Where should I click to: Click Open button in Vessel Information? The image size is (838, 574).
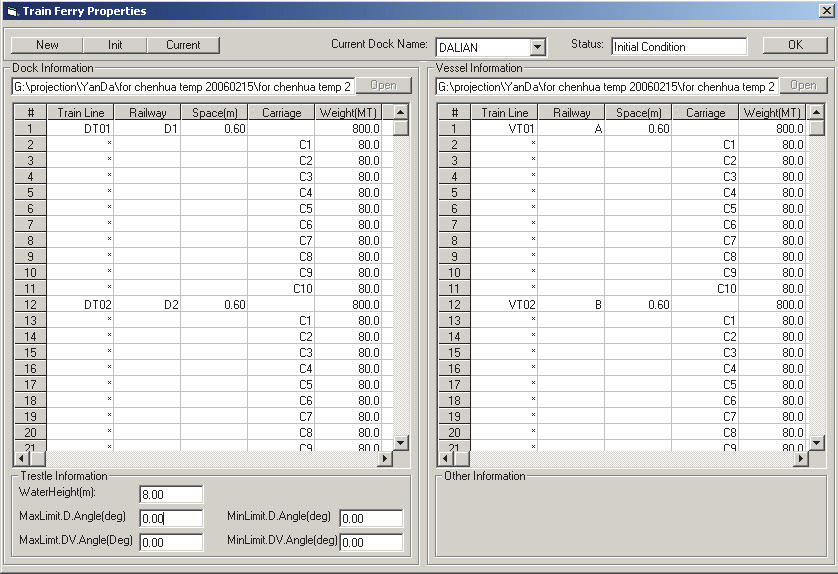[803, 86]
